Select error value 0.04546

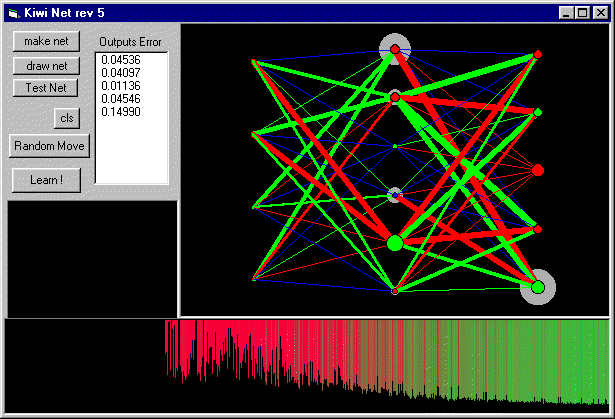point(121,98)
